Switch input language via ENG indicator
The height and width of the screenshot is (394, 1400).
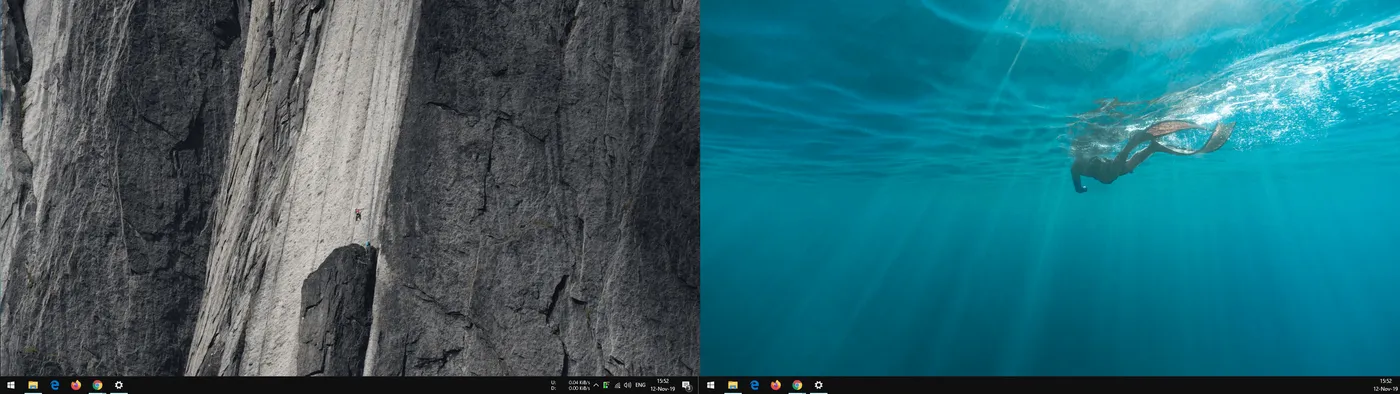(640, 385)
